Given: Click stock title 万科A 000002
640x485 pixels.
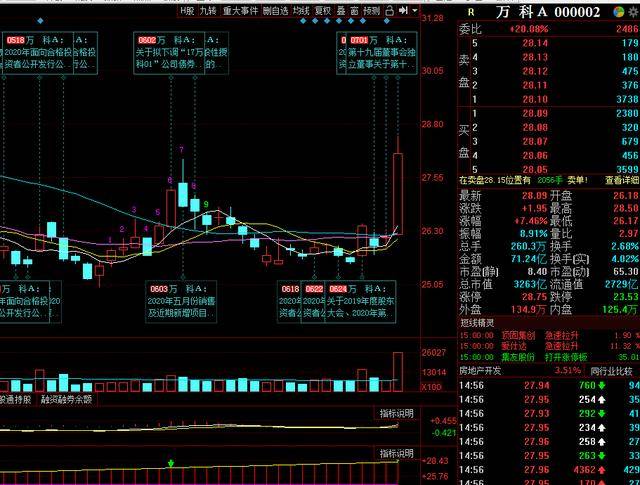Looking at the screenshot, I should click(x=548, y=12).
